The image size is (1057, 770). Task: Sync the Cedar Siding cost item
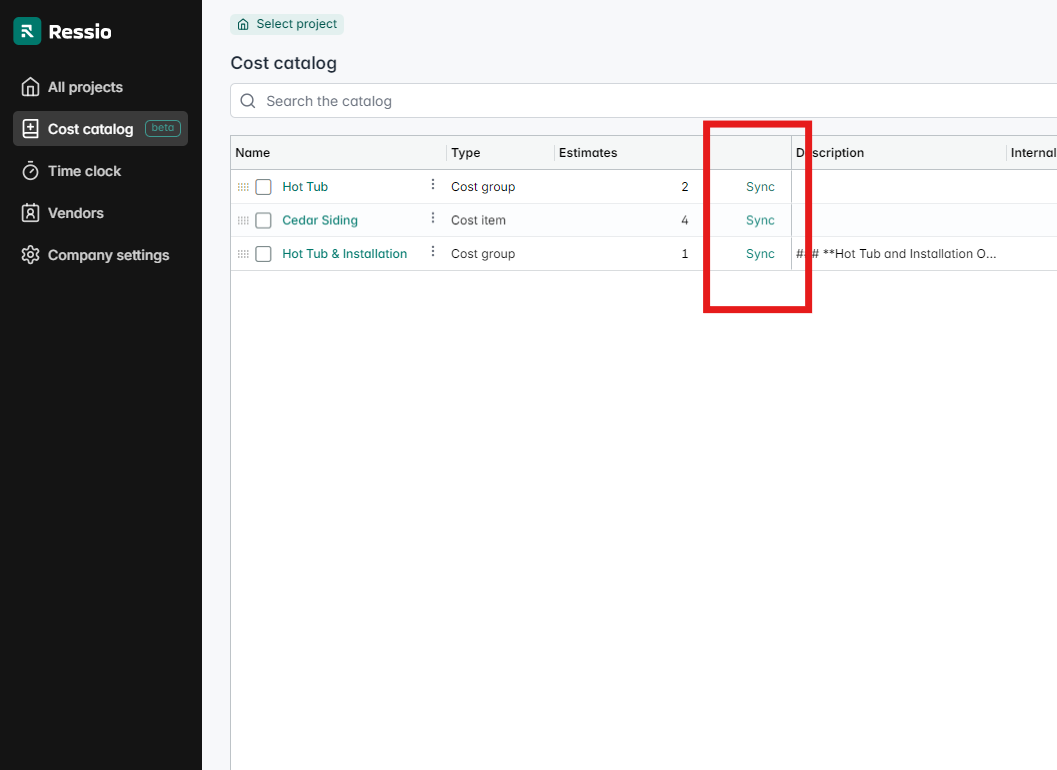pyautogui.click(x=759, y=220)
